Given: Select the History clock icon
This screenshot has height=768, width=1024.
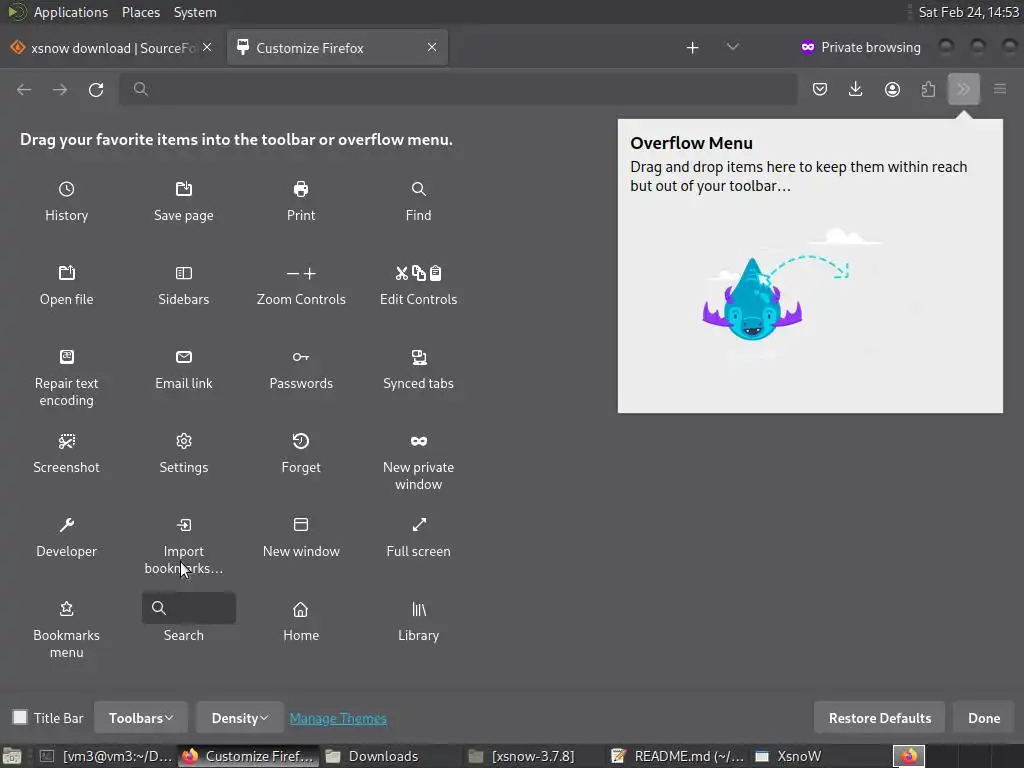Looking at the screenshot, I should 67,189.
